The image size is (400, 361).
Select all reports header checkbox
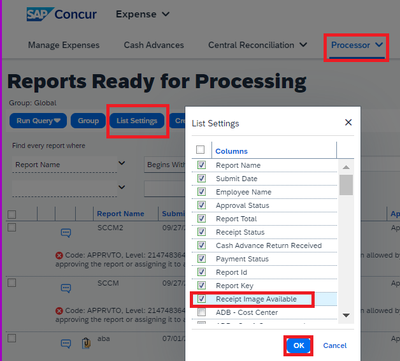pyautogui.click(x=12, y=214)
